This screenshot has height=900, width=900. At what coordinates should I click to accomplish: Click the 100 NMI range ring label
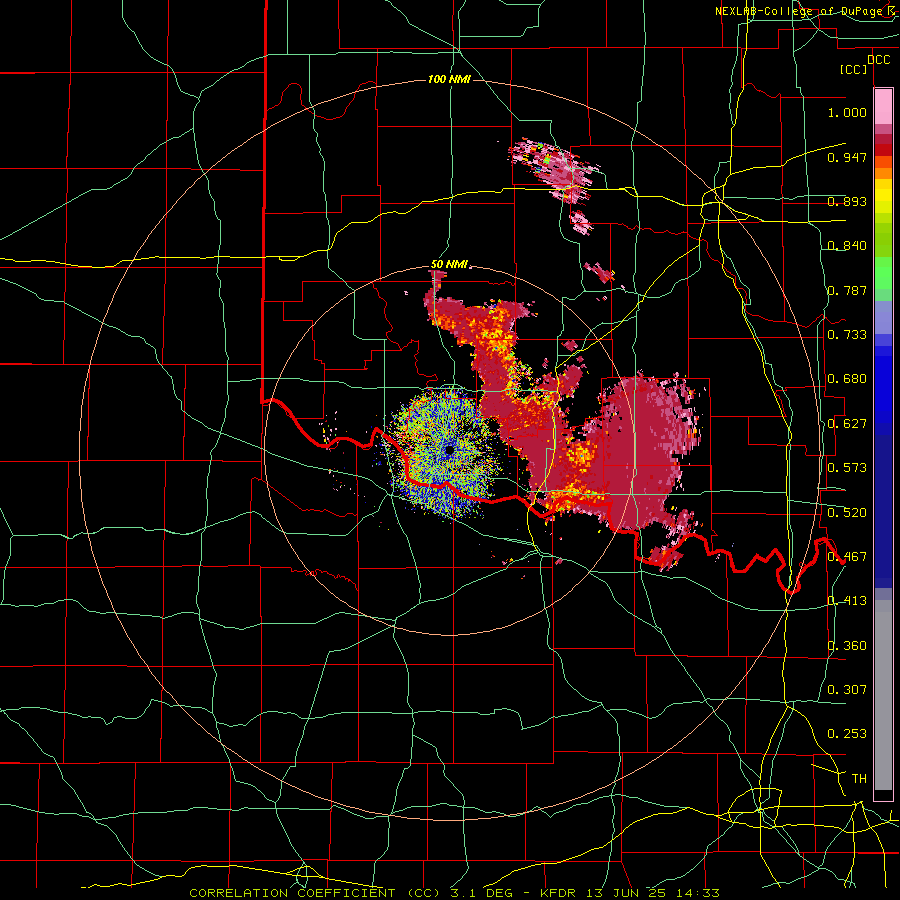449,79
